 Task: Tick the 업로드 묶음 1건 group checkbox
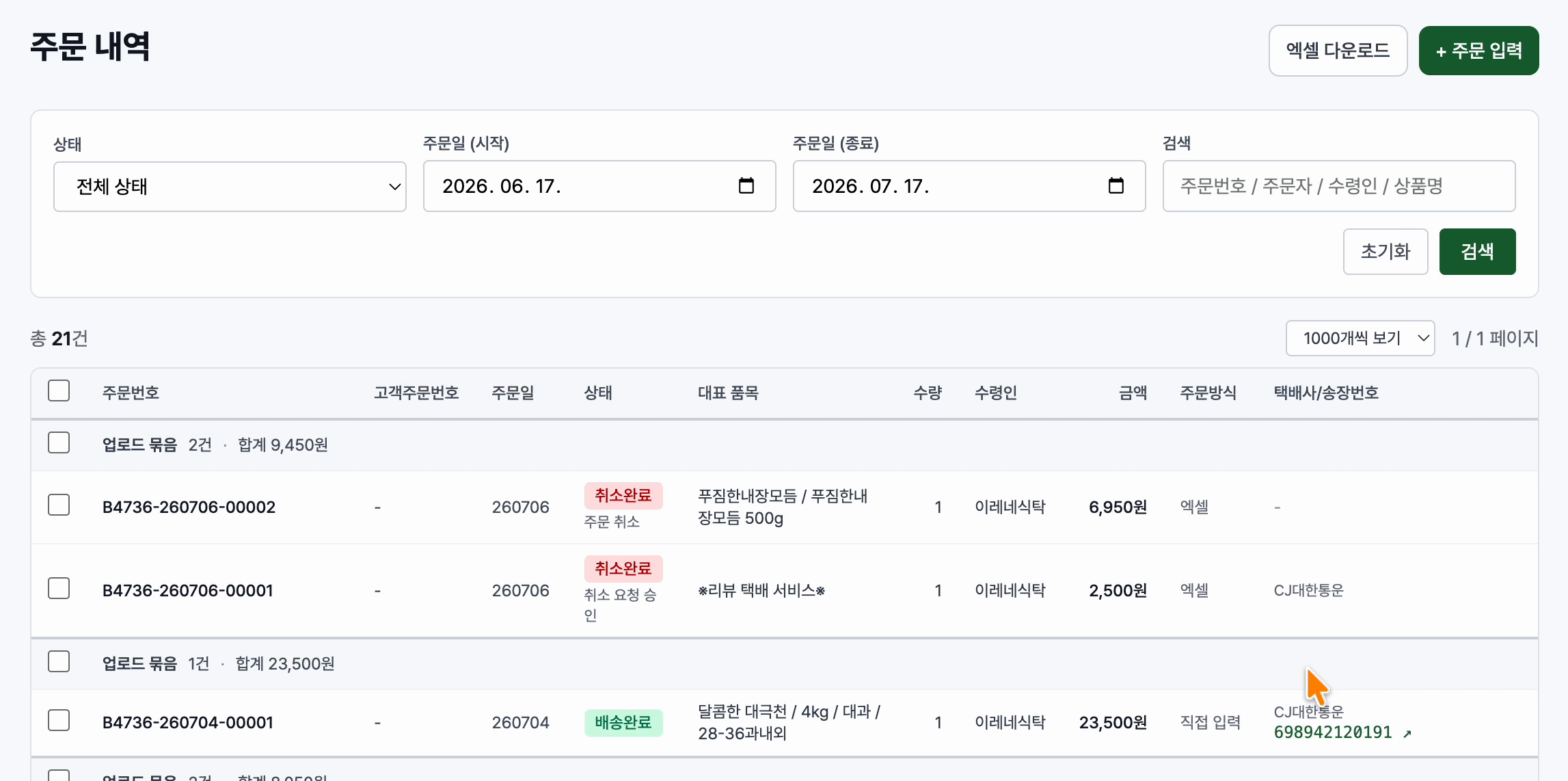point(59,662)
